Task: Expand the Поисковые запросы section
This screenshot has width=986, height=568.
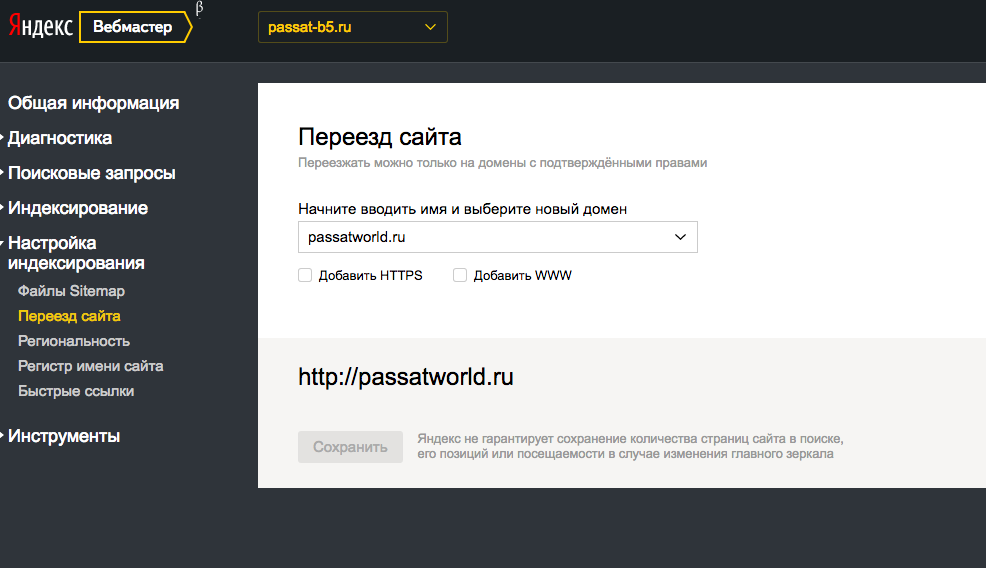Action: click(x=92, y=173)
